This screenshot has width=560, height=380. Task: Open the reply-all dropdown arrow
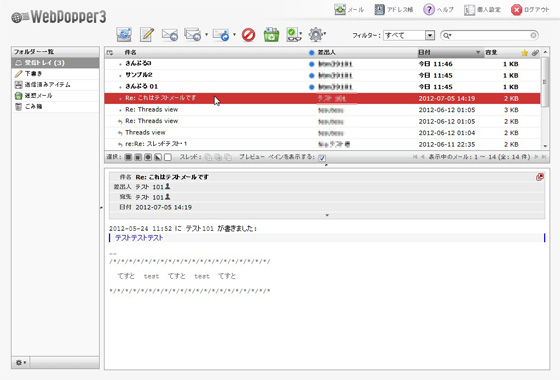pos(206,35)
